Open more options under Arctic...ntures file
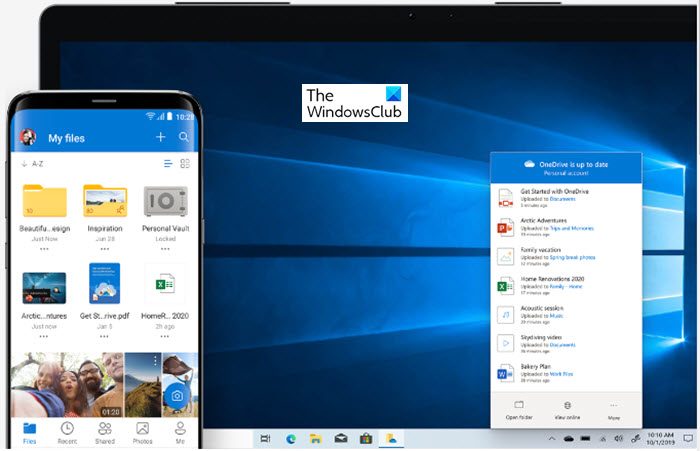This screenshot has height=451, width=700. point(43,336)
